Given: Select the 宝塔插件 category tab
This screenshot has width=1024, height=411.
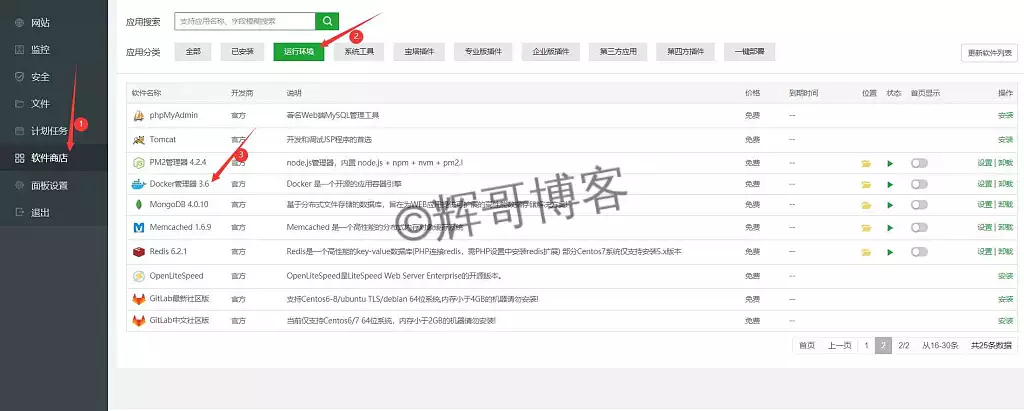Looking at the screenshot, I should coord(419,52).
